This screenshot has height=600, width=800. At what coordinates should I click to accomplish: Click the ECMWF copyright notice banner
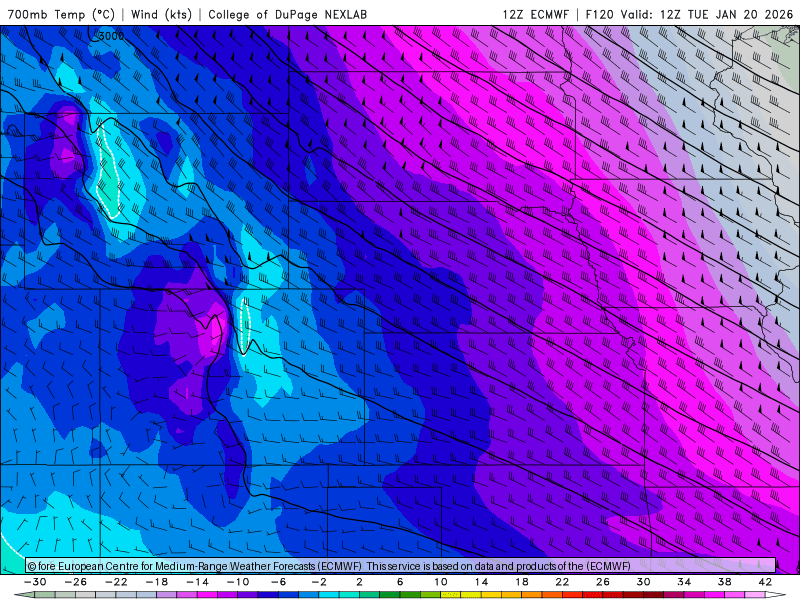(x=401, y=566)
